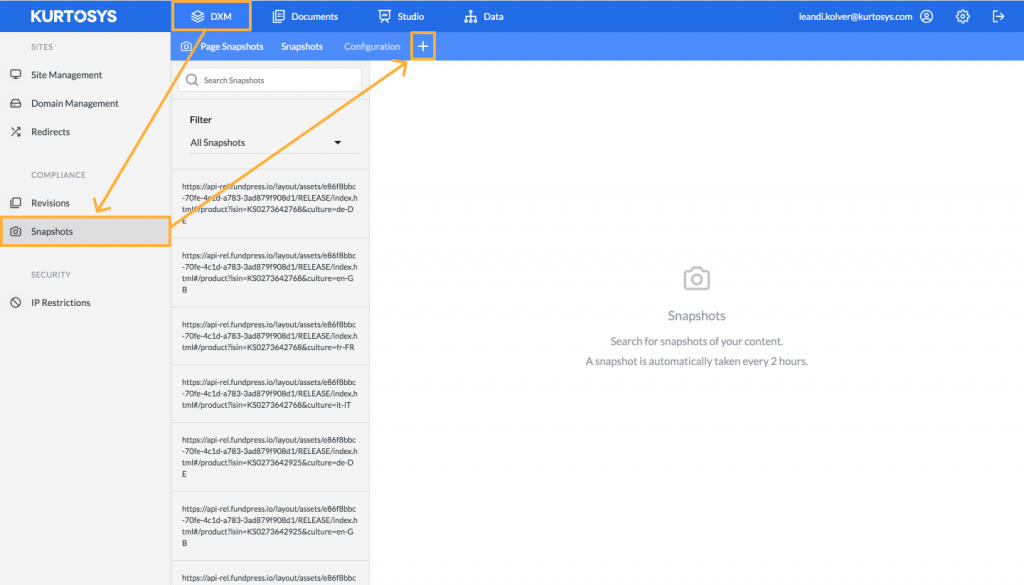The image size is (1024, 585).
Task: Open the settings gear icon
Action: pyautogui.click(x=962, y=15)
